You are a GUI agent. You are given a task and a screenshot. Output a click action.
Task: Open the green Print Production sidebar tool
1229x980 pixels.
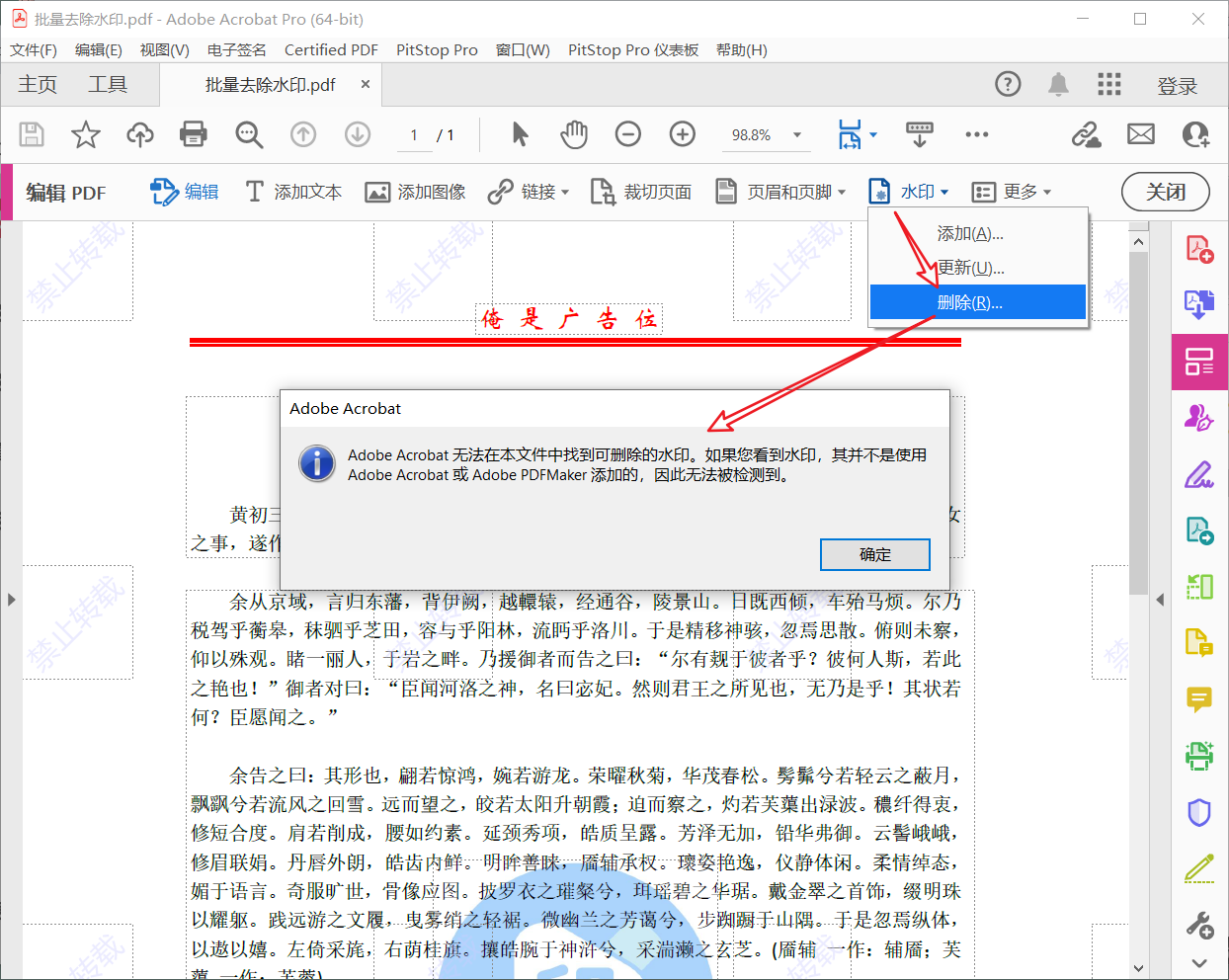click(1199, 757)
